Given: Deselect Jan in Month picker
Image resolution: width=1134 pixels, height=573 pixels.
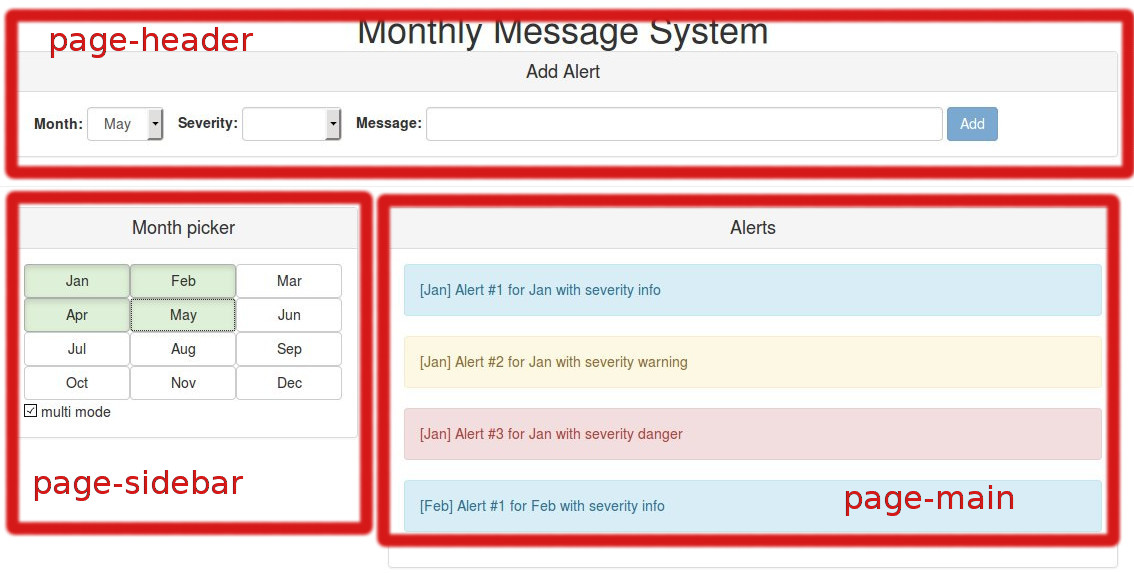Looking at the screenshot, I should coord(77,281).
